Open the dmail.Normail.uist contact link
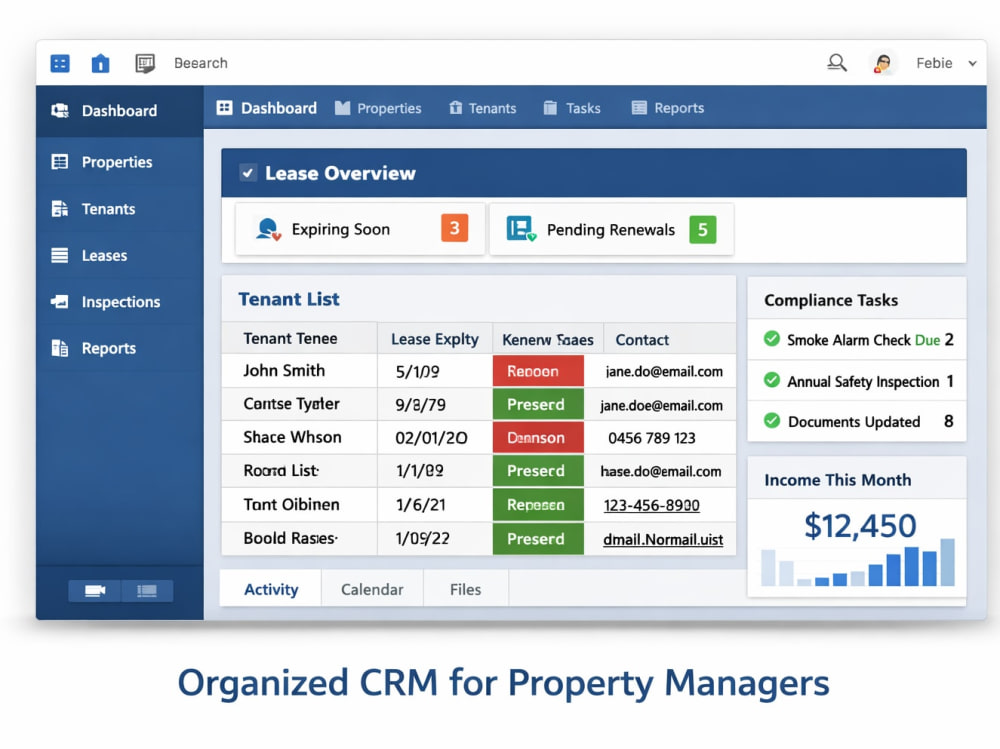The image size is (1000, 749). 663,540
